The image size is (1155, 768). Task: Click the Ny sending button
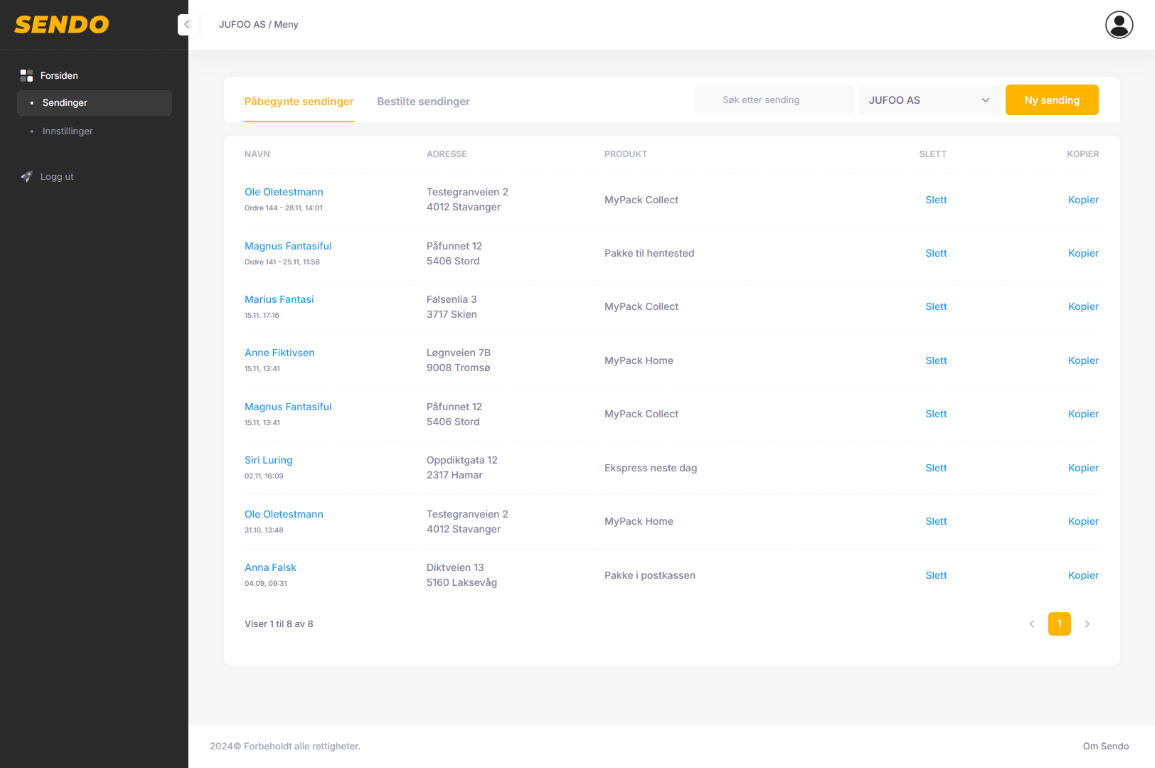coord(1051,100)
